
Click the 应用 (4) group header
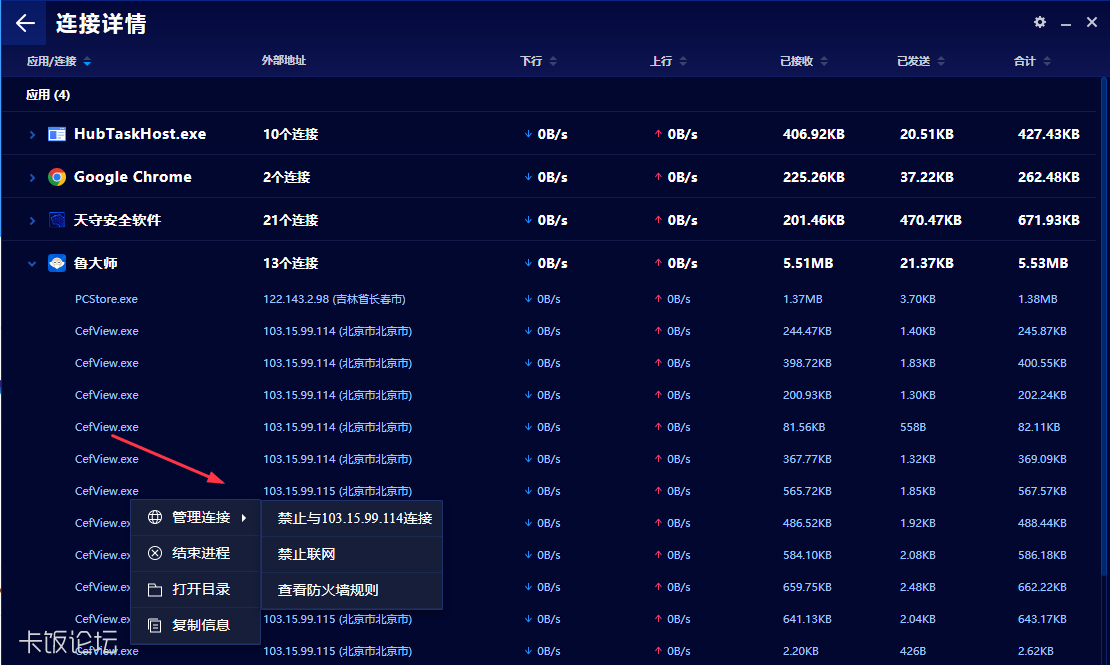[48, 95]
